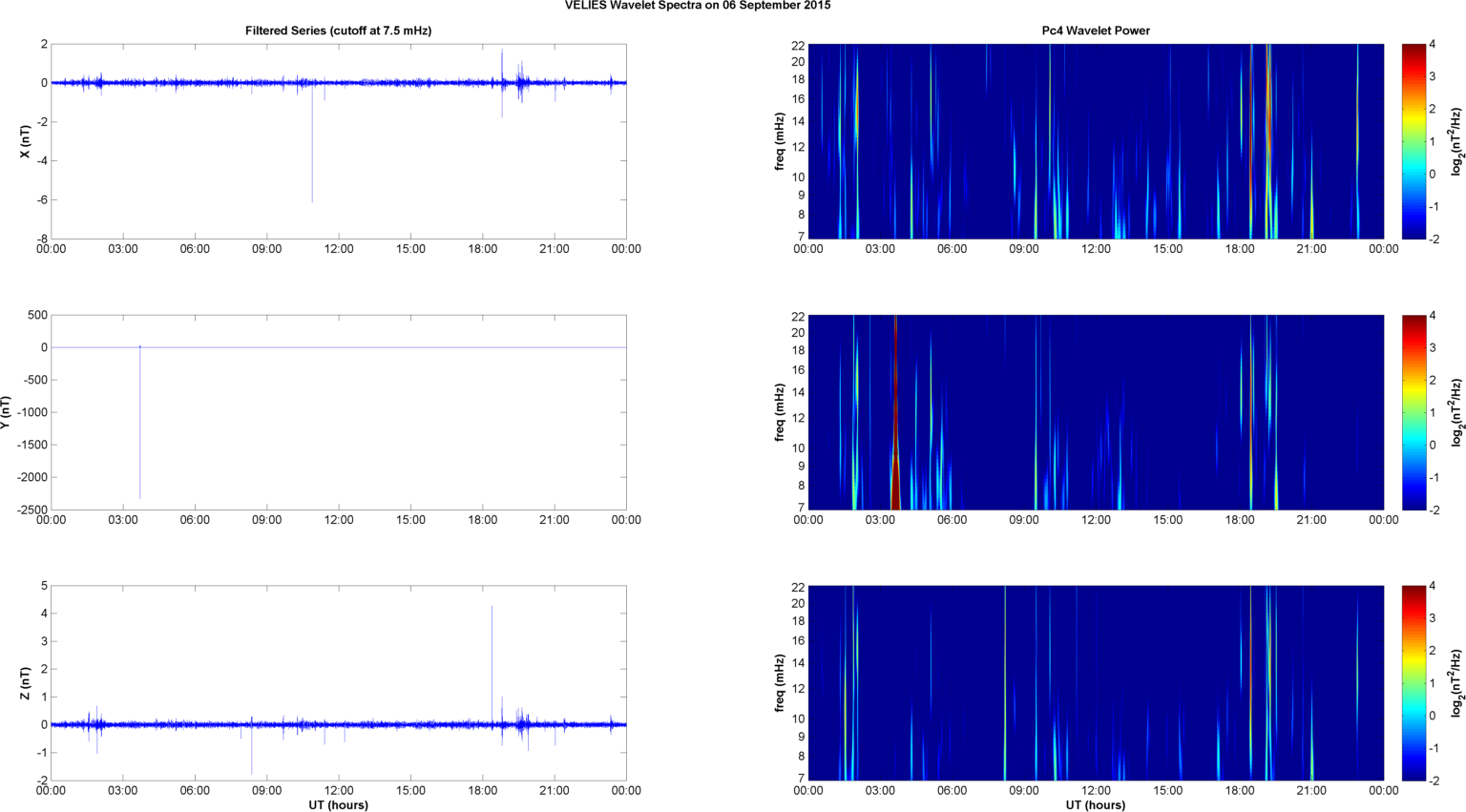Click the red streak in top spectrogram near 18:30
Screen dimensions: 1466x812
(1251, 143)
